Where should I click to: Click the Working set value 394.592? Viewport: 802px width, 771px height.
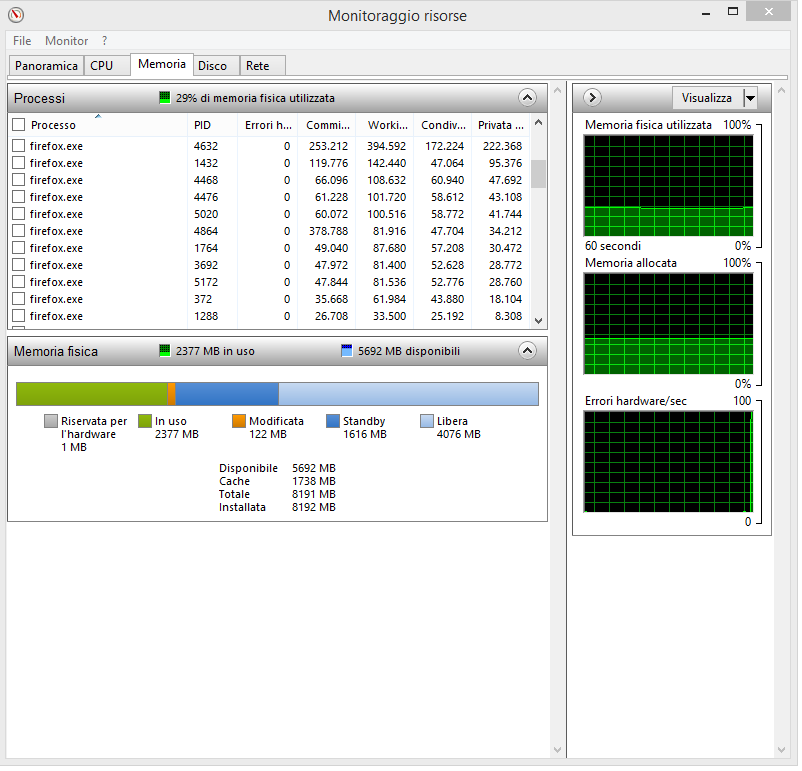(x=388, y=147)
